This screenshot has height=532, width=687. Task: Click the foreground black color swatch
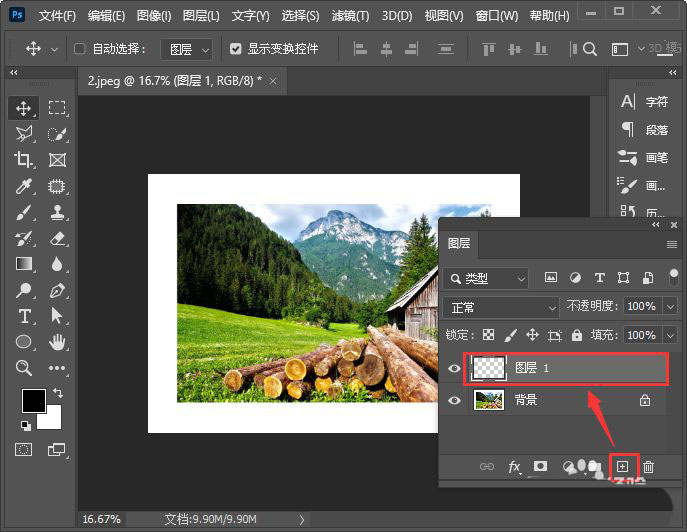click(32, 400)
